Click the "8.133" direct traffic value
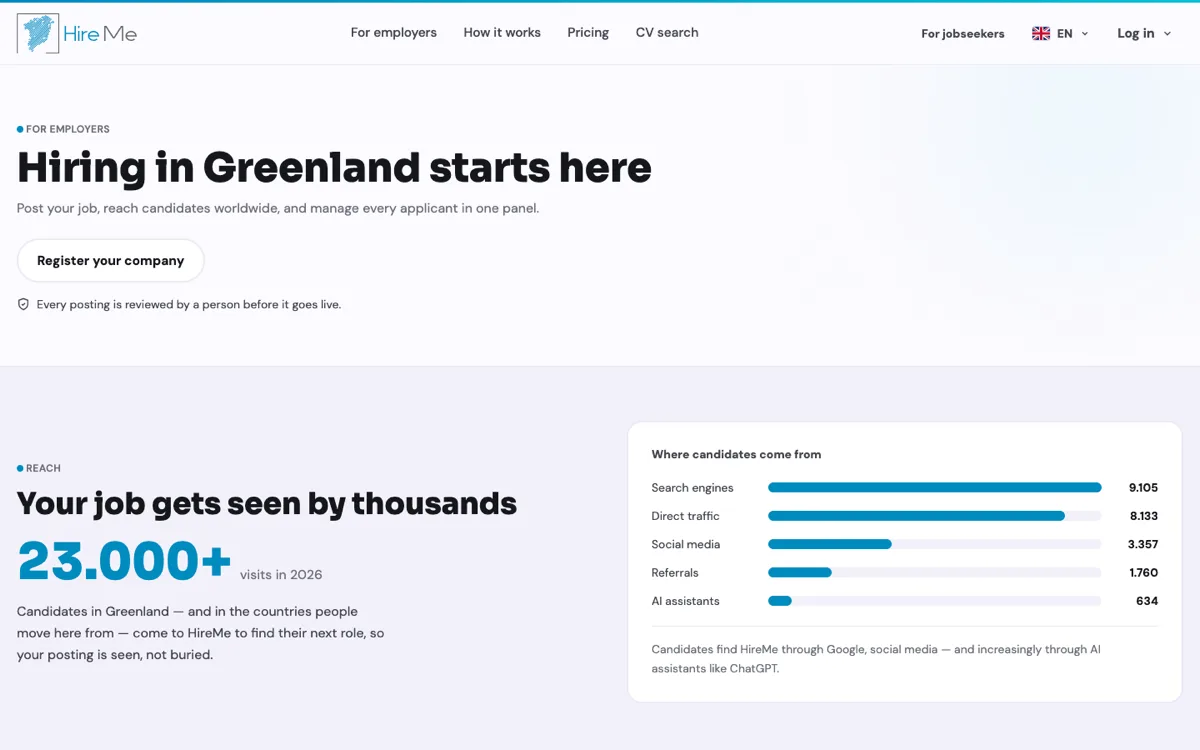This screenshot has height=750, width=1200. pyautogui.click(x=1144, y=516)
